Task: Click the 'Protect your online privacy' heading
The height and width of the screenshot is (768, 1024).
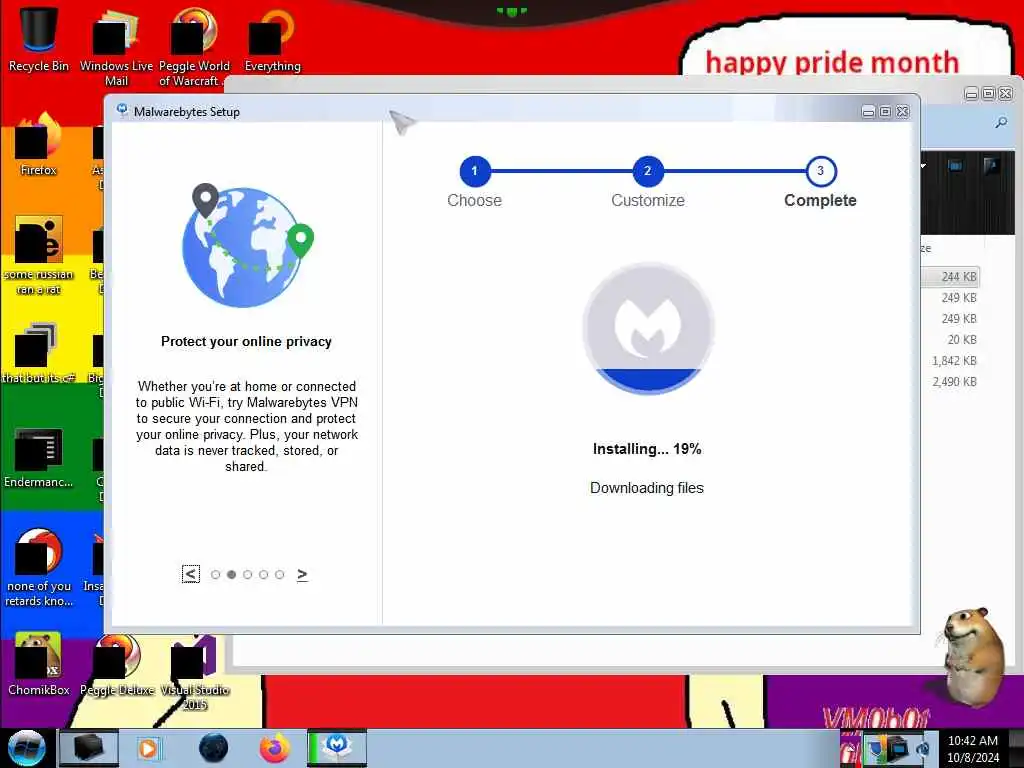Action: [246, 342]
